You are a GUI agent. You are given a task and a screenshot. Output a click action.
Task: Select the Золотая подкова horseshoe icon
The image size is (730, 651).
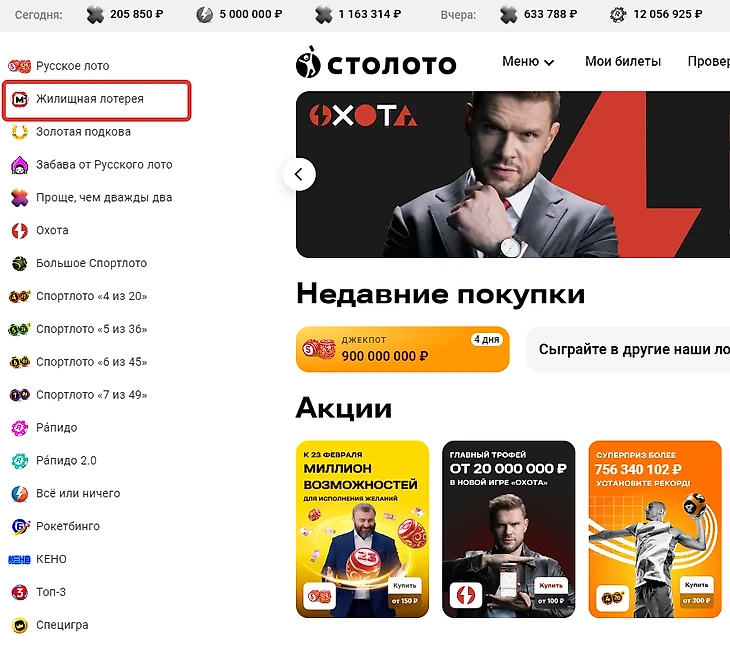click(20, 132)
